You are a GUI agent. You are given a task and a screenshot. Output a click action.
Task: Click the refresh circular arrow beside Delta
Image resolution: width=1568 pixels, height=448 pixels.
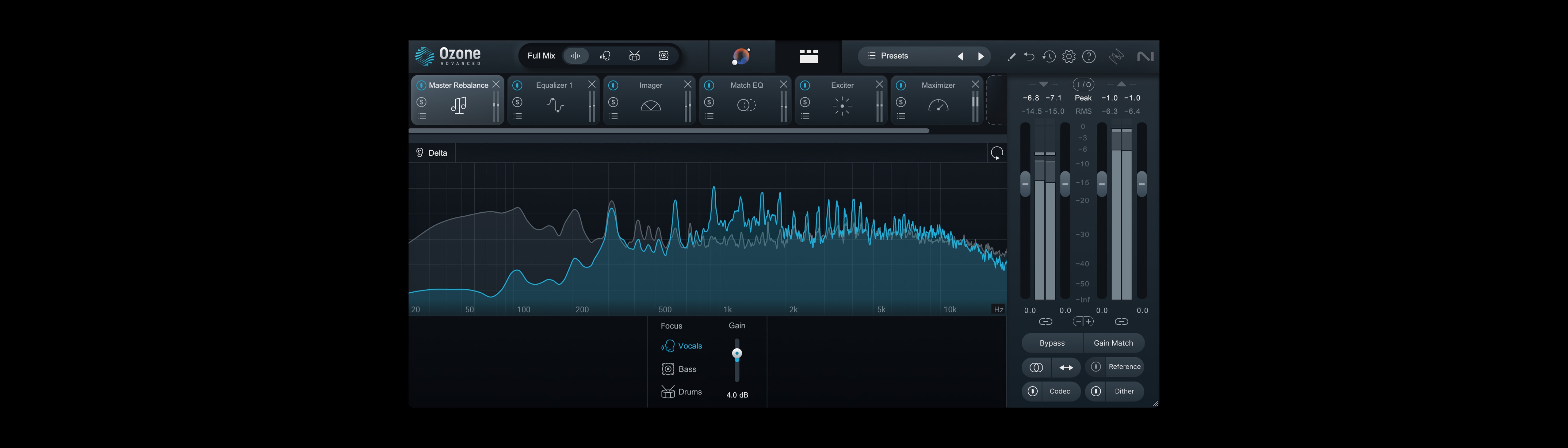[x=997, y=153]
